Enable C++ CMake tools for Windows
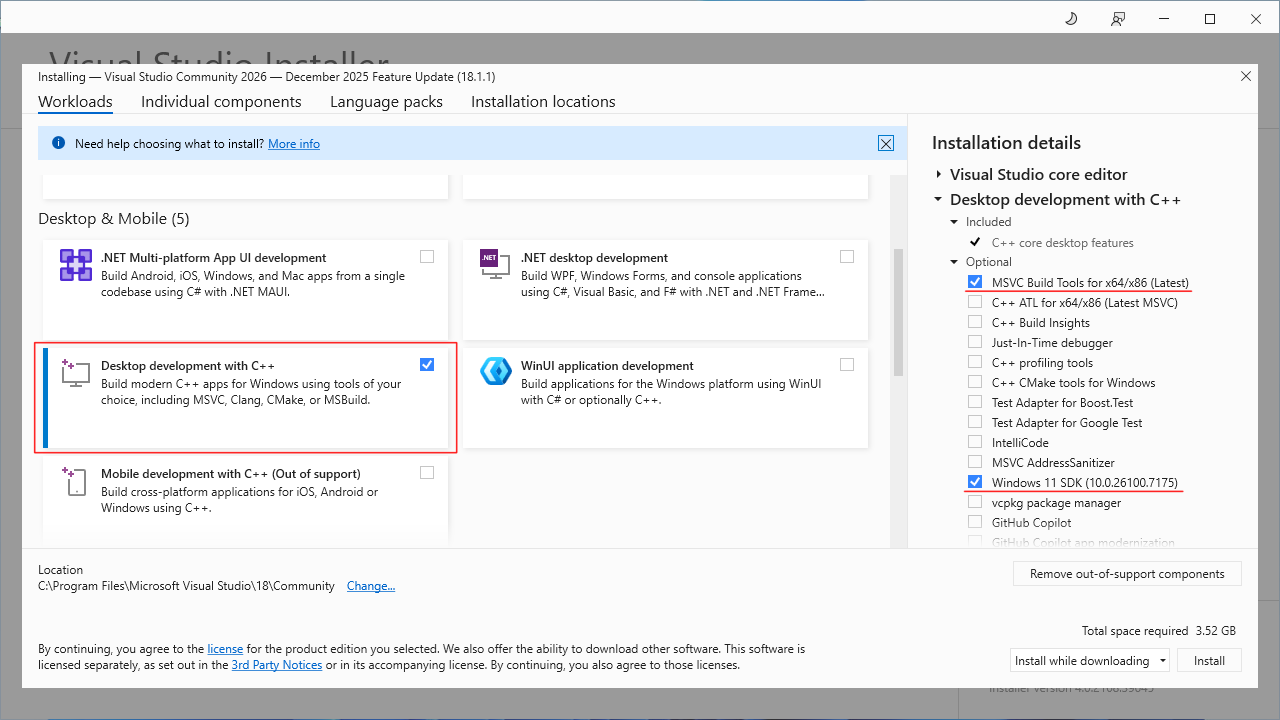 (x=975, y=382)
